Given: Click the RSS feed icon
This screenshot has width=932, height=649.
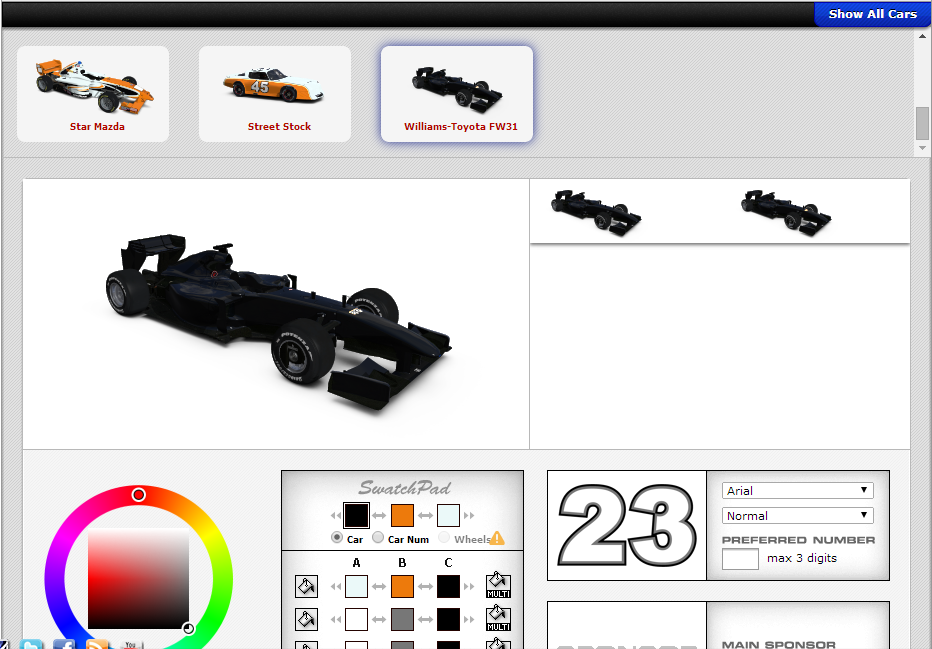Looking at the screenshot, I should (97, 644).
